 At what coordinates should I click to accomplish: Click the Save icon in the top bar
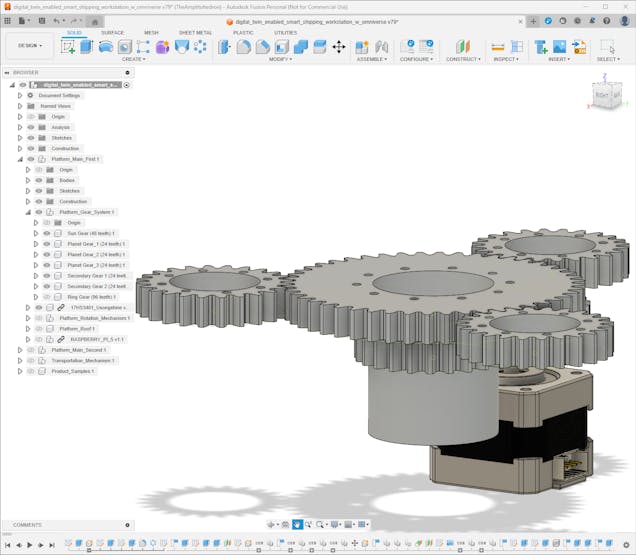tap(40, 20)
